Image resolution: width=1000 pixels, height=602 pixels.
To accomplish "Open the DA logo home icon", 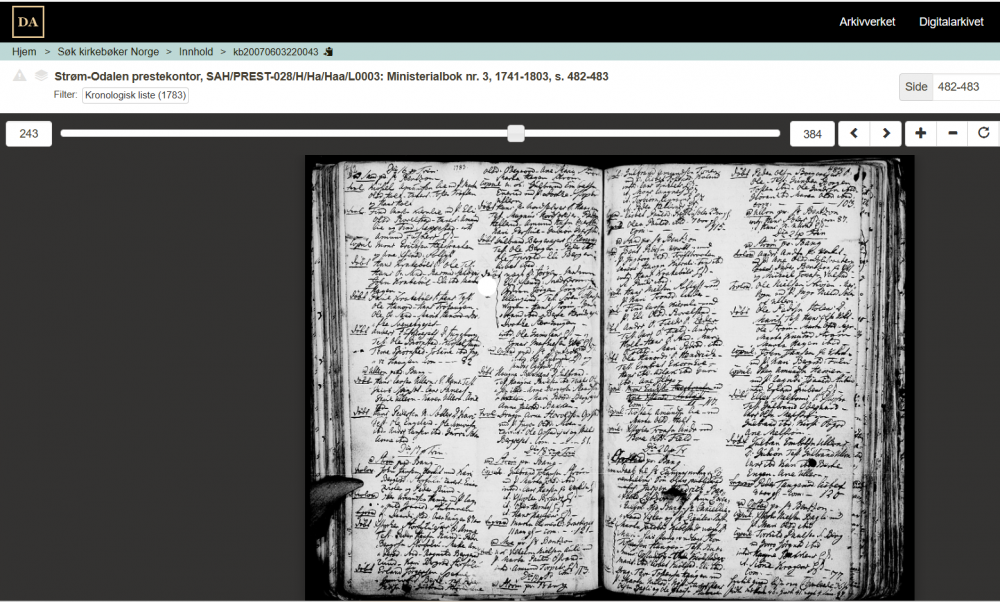I will (28, 22).
